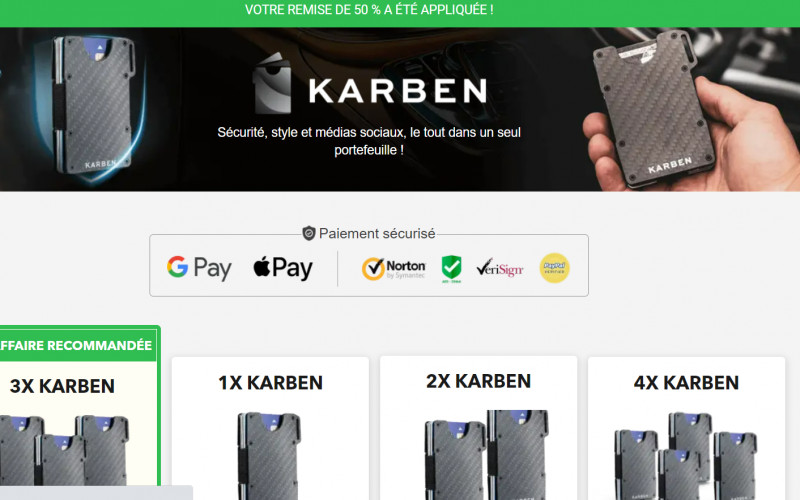Click the Karben shield logo icon
Viewport: 800px width, 500px height.
coord(273,83)
